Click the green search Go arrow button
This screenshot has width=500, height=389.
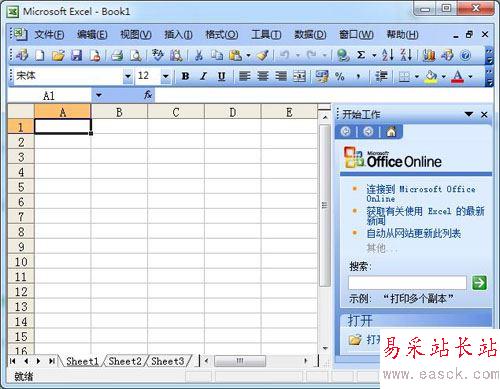pos(479,283)
